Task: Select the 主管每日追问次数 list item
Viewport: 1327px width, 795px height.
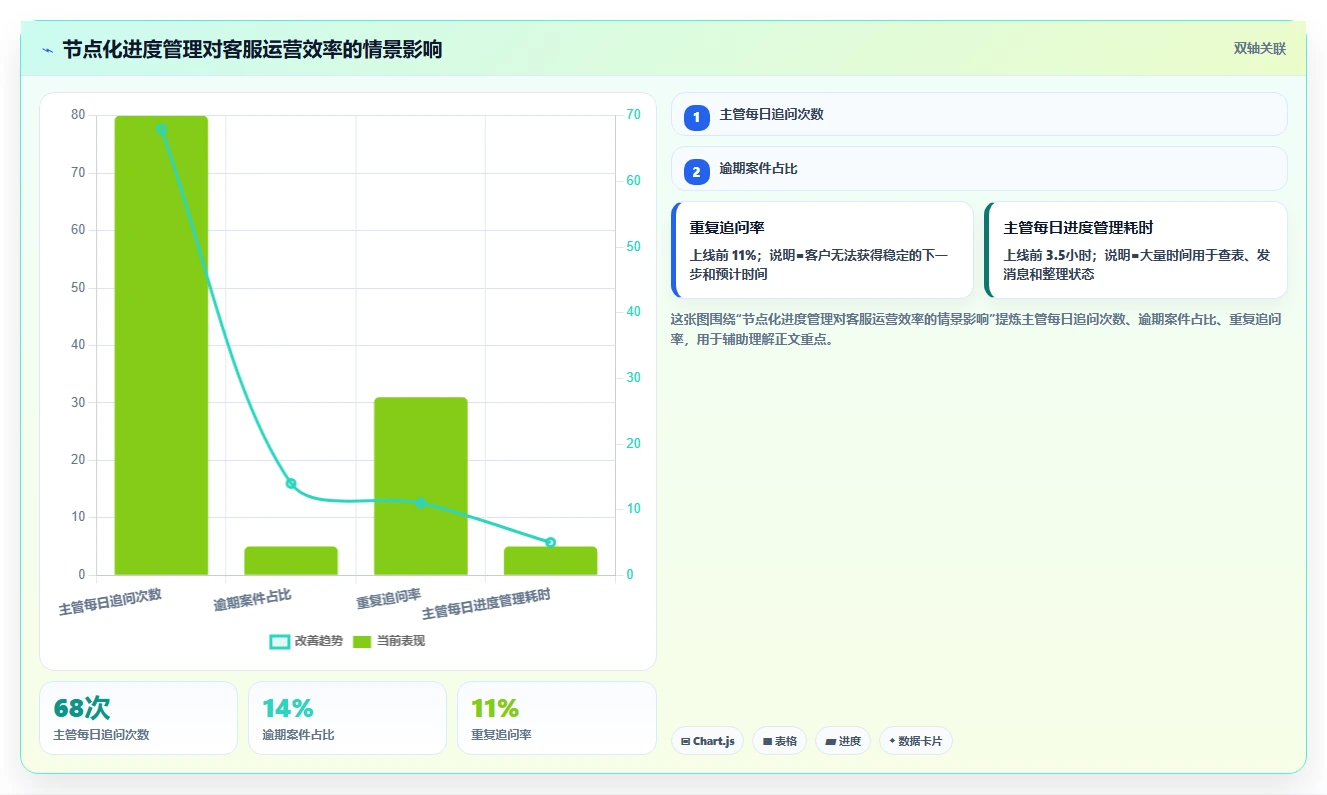Action: (979, 114)
